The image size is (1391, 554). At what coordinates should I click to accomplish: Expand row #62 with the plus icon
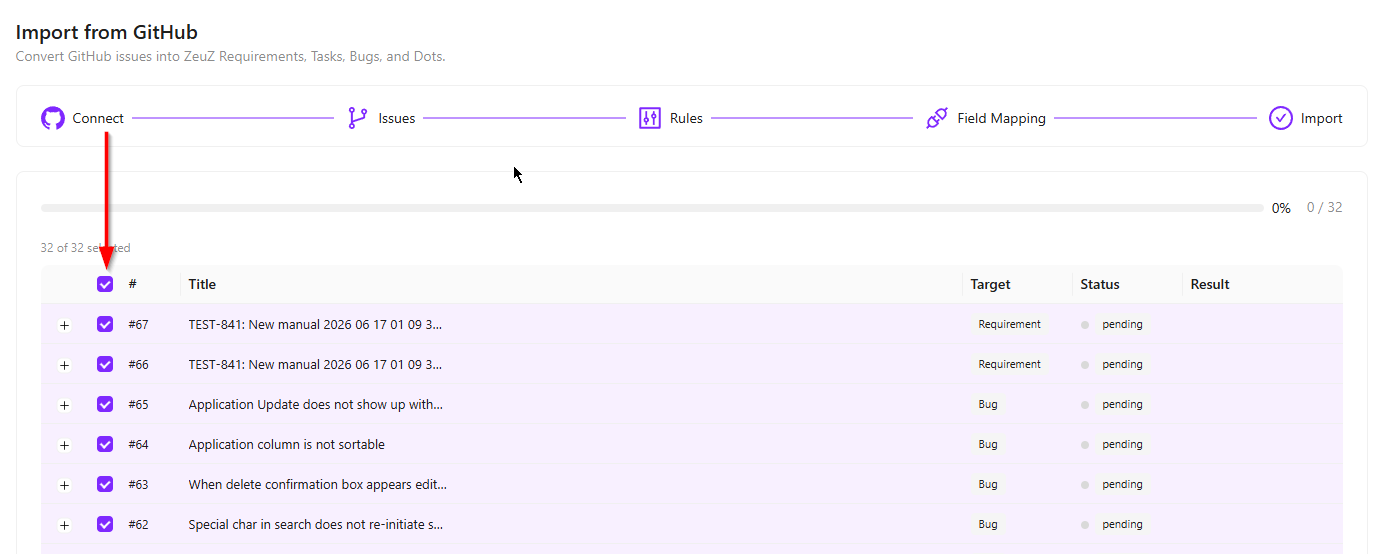click(65, 525)
